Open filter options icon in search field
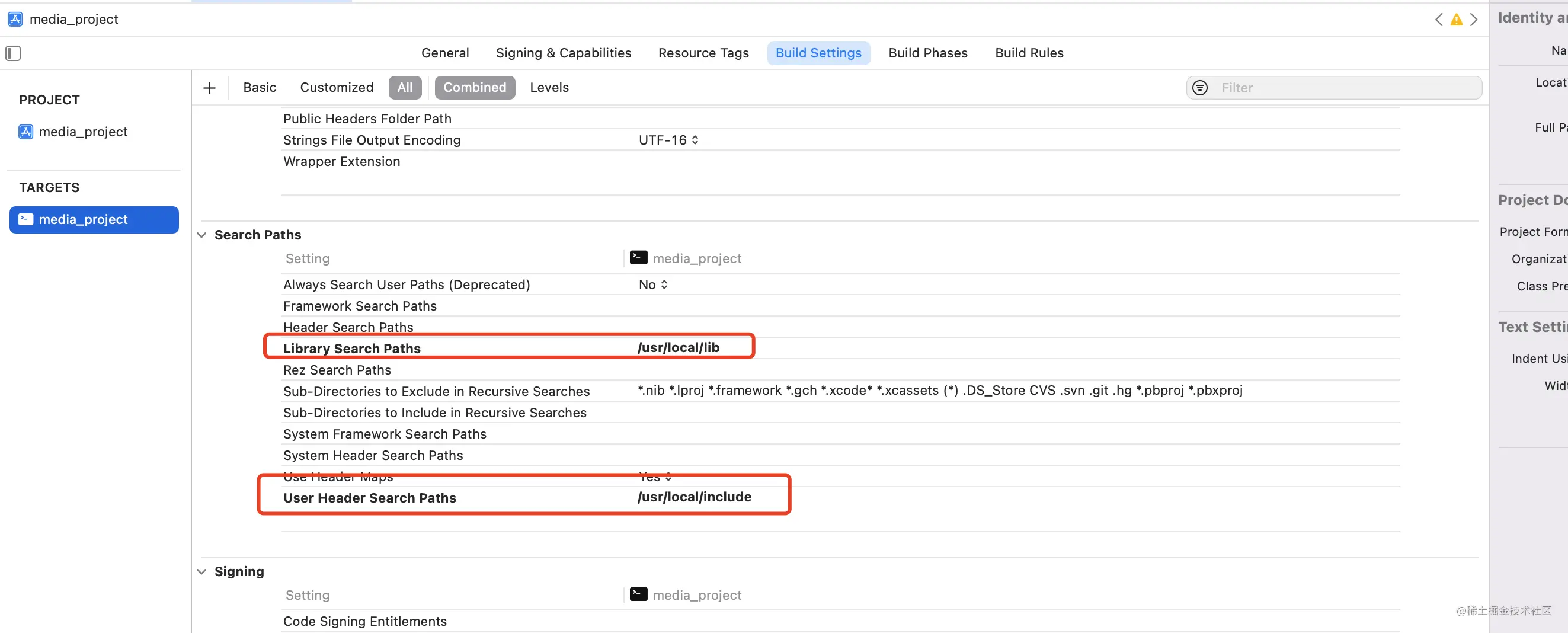 tap(1199, 88)
